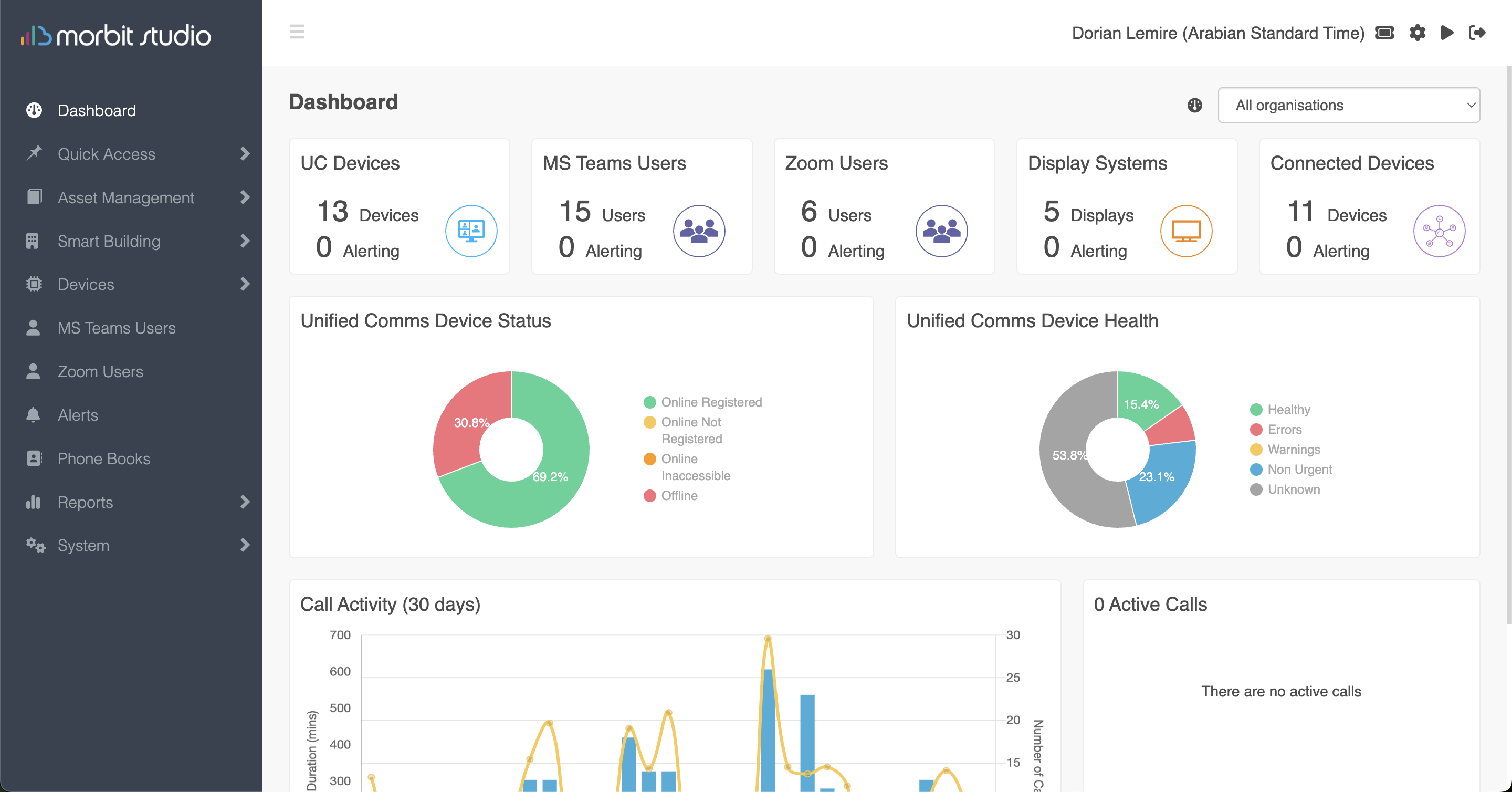Click the Zoom Users person icon
This screenshot has width=1512, height=792.
[34, 371]
